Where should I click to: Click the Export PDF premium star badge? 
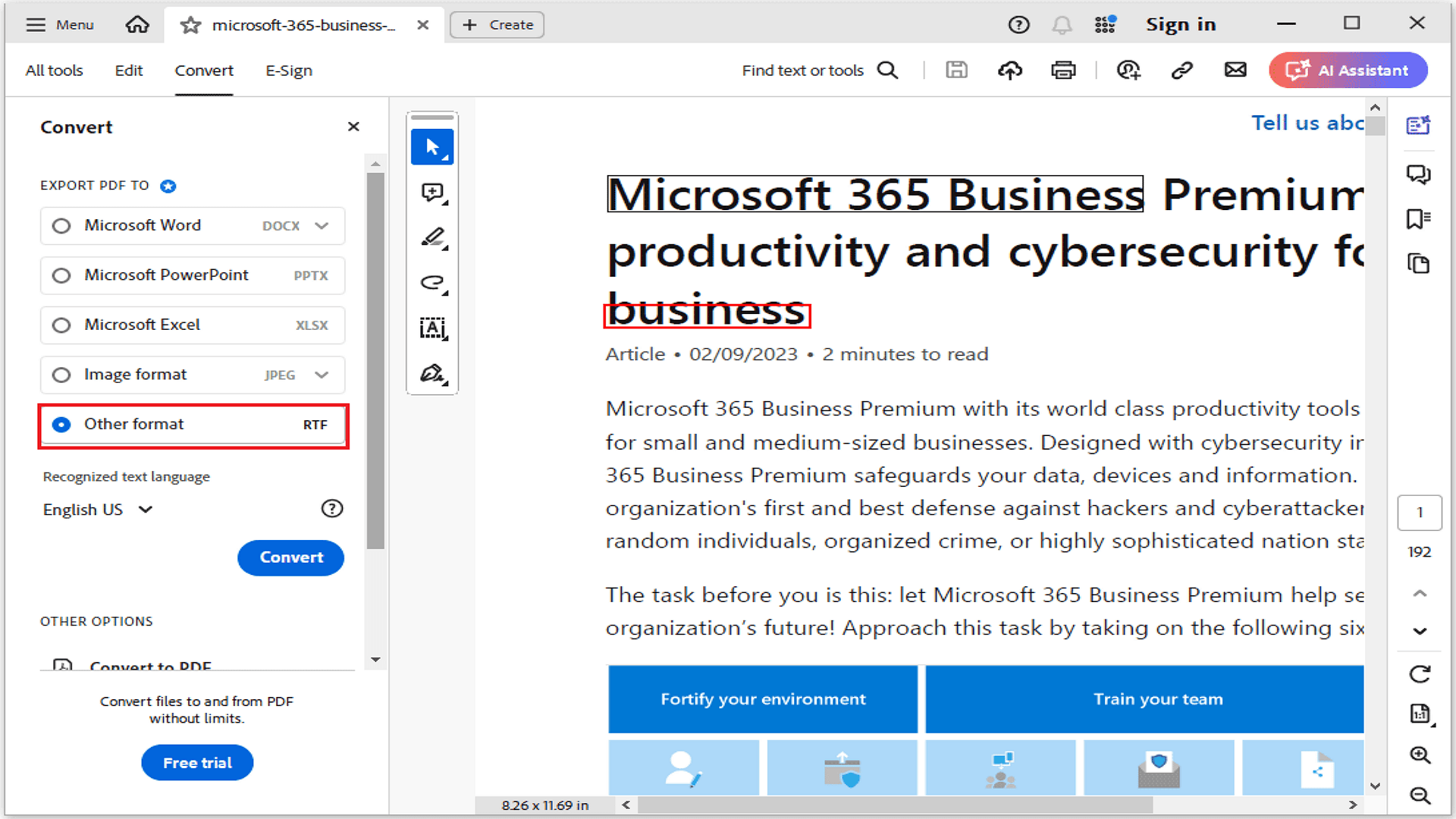click(168, 186)
